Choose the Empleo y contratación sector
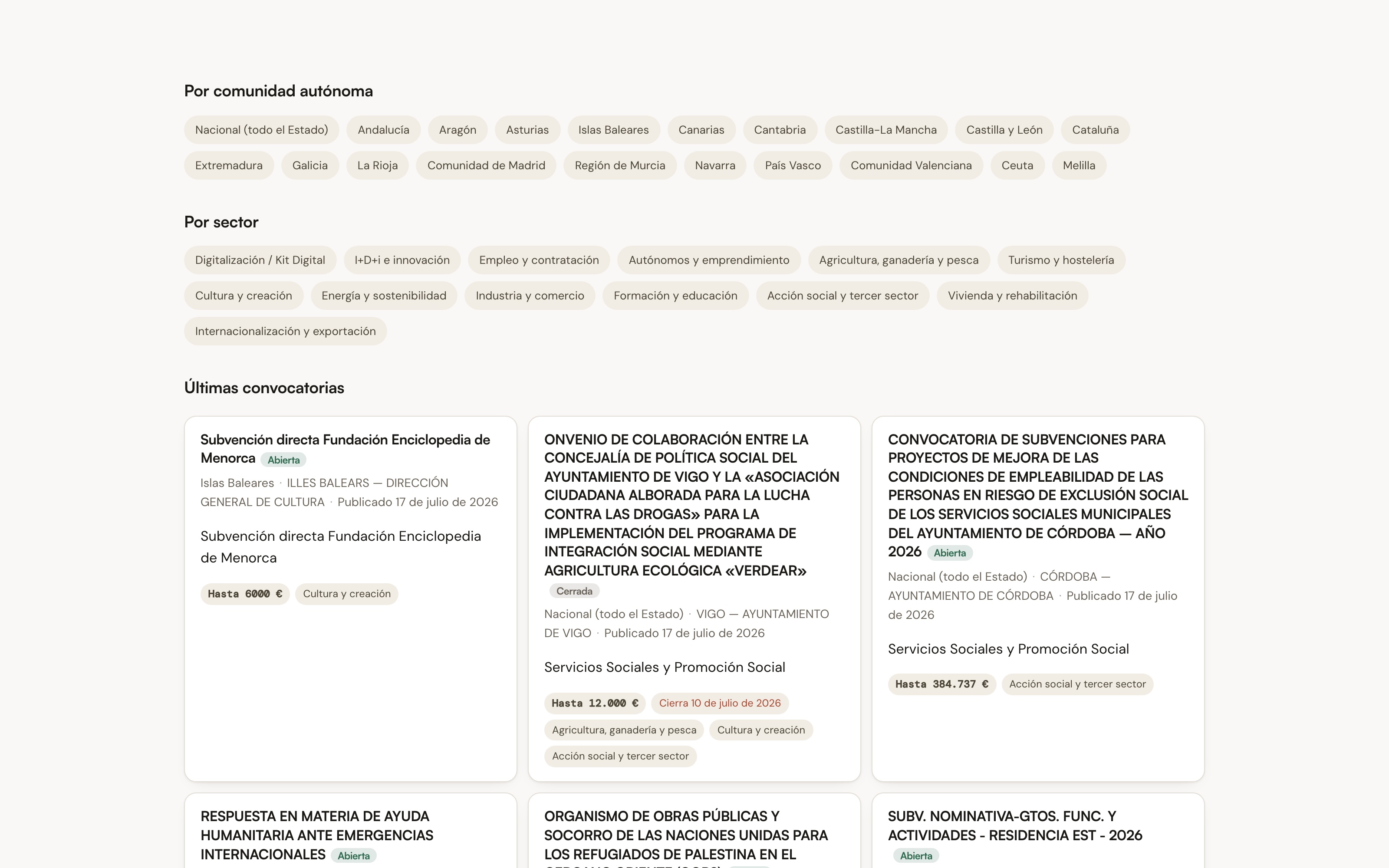This screenshot has width=1389, height=868. coord(539,260)
